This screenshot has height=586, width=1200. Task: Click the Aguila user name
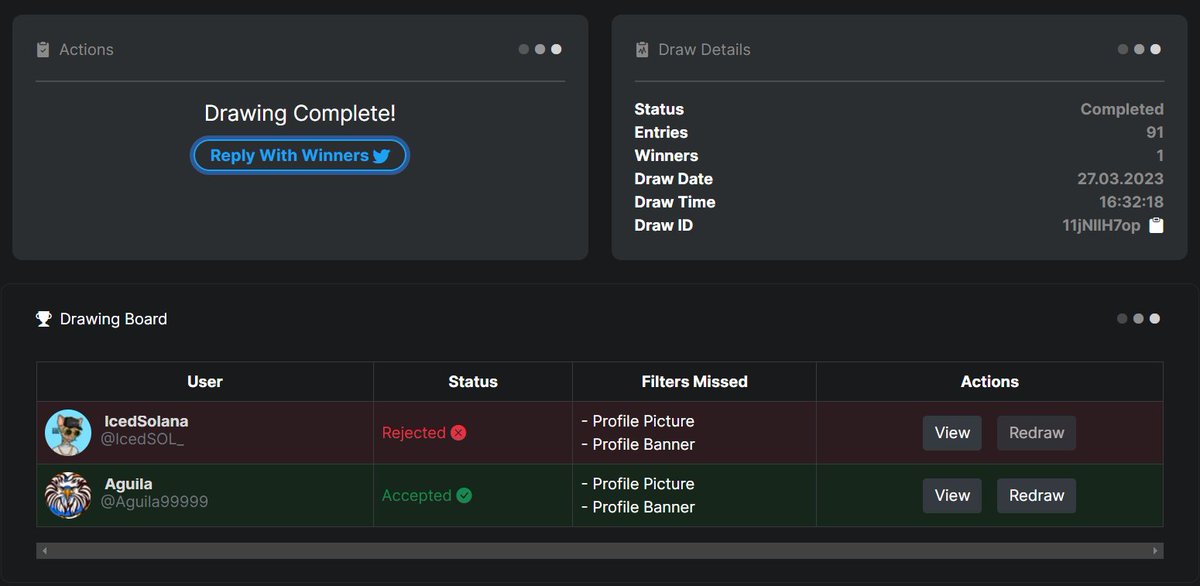pos(129,483)
